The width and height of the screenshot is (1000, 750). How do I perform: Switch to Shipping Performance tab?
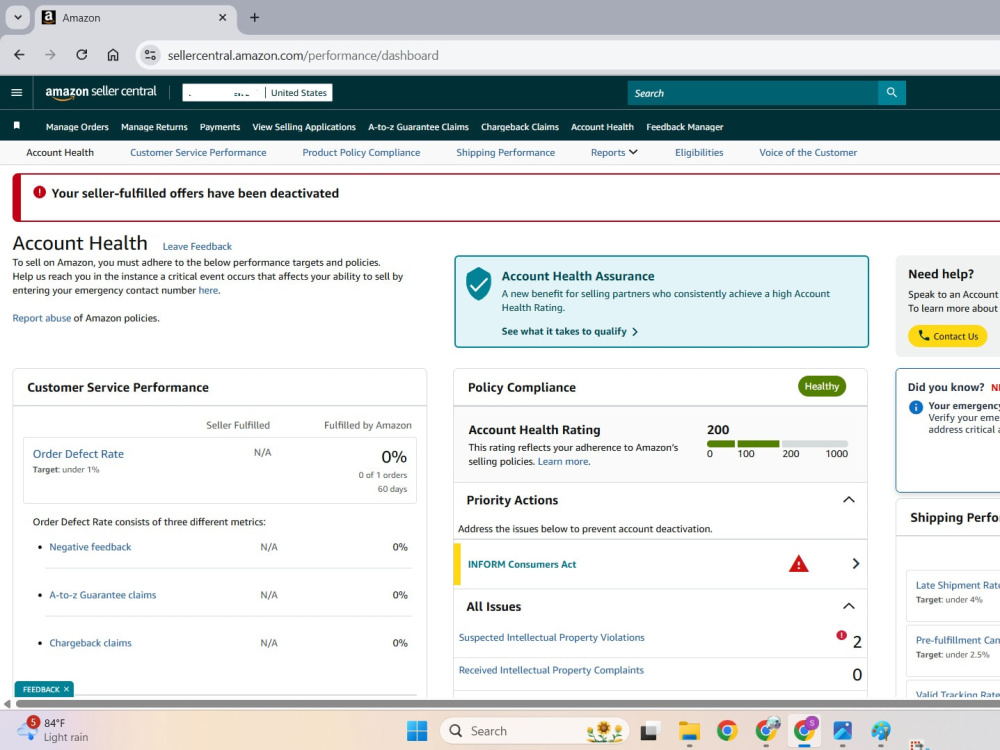coord(506,152)
